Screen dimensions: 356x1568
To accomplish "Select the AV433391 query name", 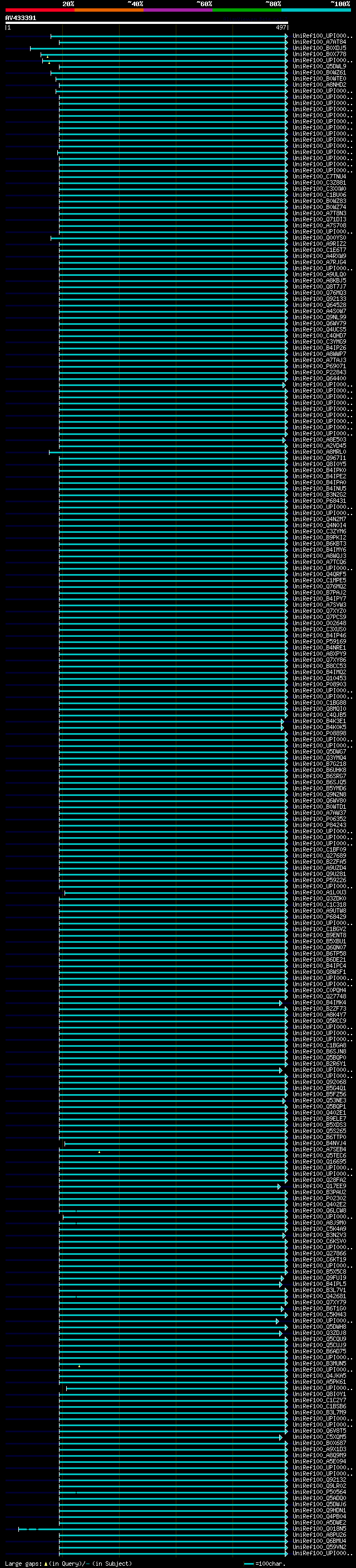I will click(x=21, y=18).
